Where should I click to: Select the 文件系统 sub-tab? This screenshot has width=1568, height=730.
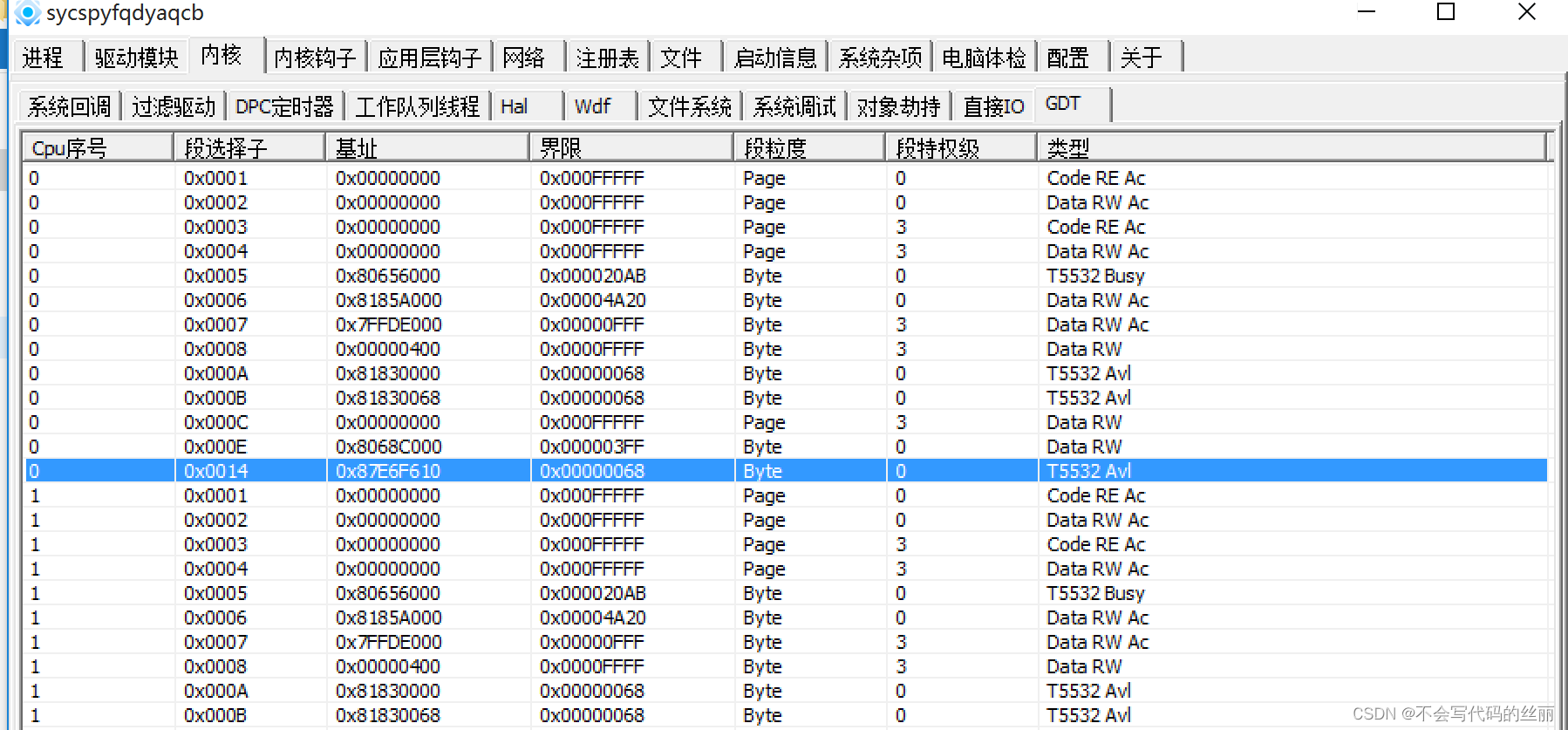point(689,106)
